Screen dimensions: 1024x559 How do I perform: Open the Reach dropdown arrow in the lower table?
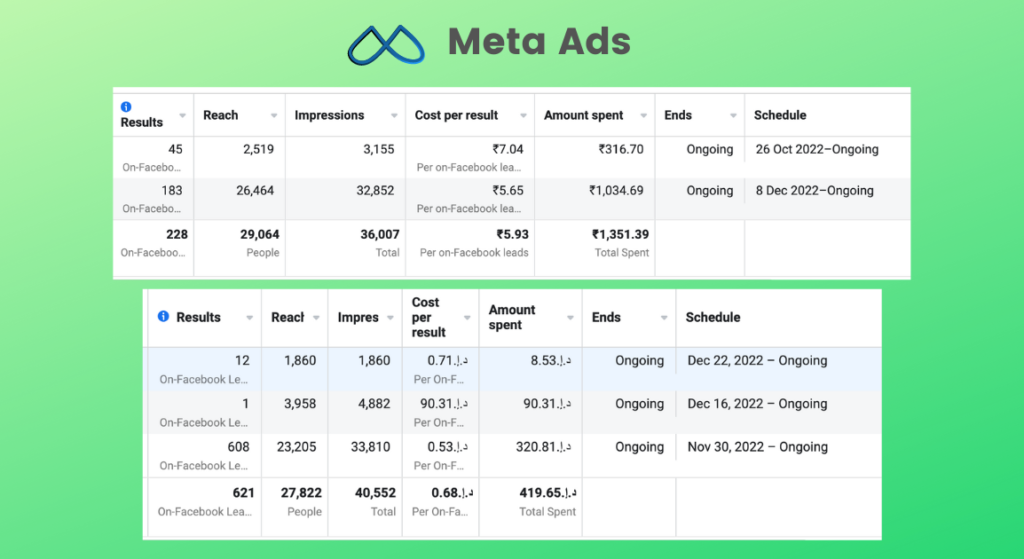point(316,318)
